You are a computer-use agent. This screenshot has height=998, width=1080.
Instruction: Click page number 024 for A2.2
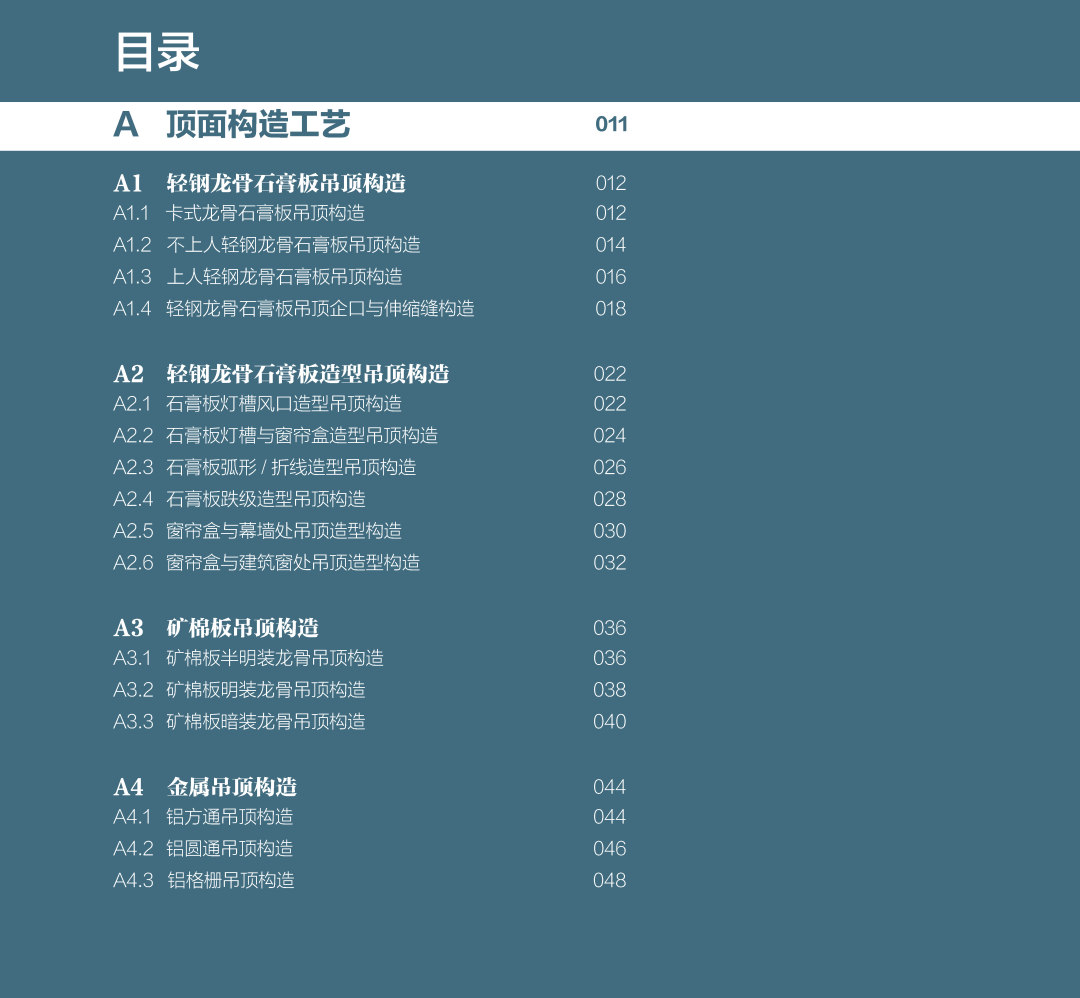point(610,435)
